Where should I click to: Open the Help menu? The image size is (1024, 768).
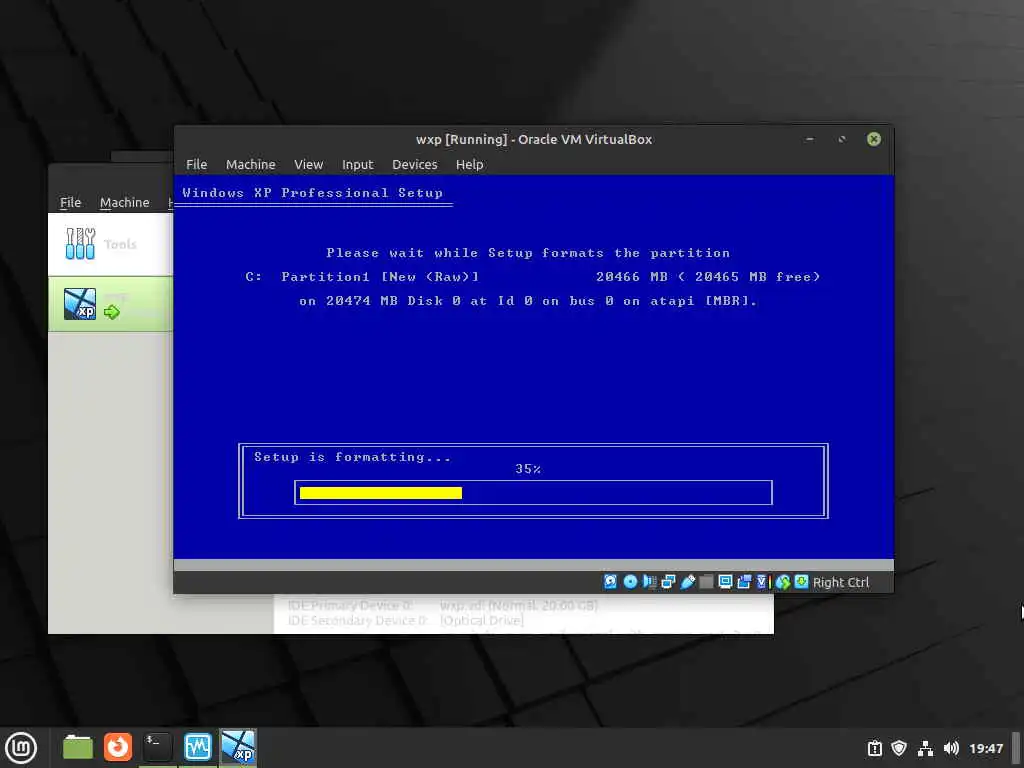(470, 165)
